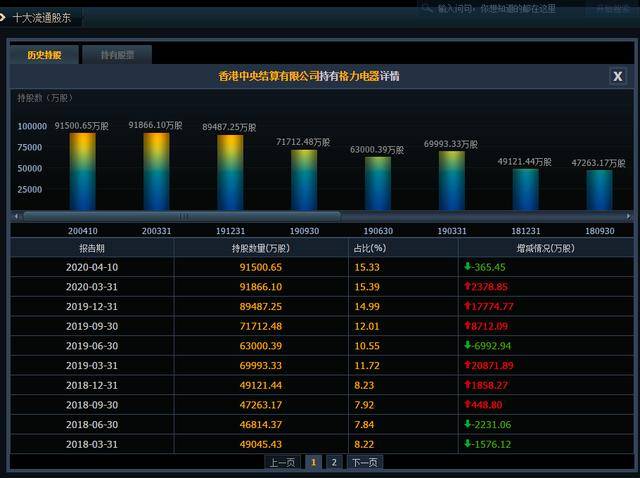Click the 191231 bar in chart
This screenshot has width=640, height=478.
[230, 173]
